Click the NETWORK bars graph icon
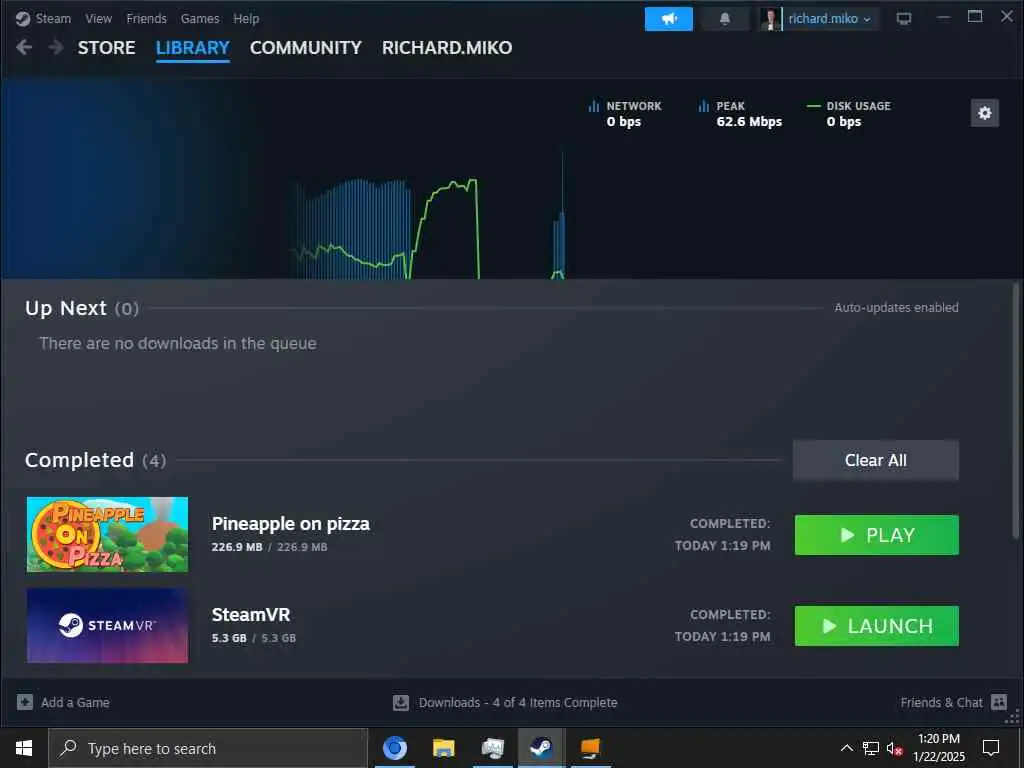The height and width of the screenshot is (768, 1024). 594,106
